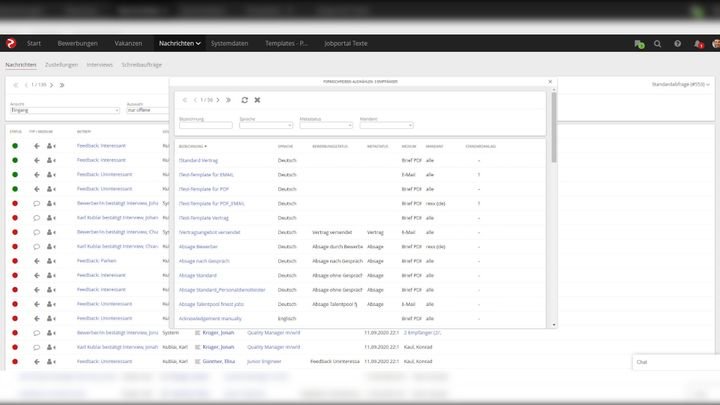Screen dimensions: 720x405
Task: Open the Absage Talentpool finest jobs link
Action: [211, 304]
